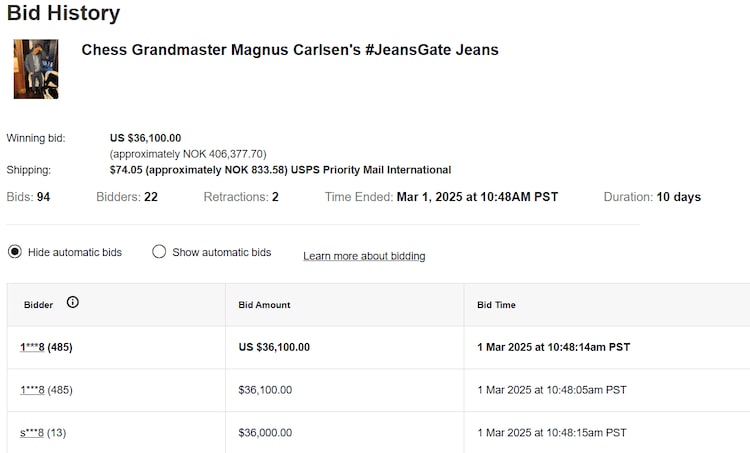
Task: Click the Duration: 10 days text
Action: tap(652, 197)
